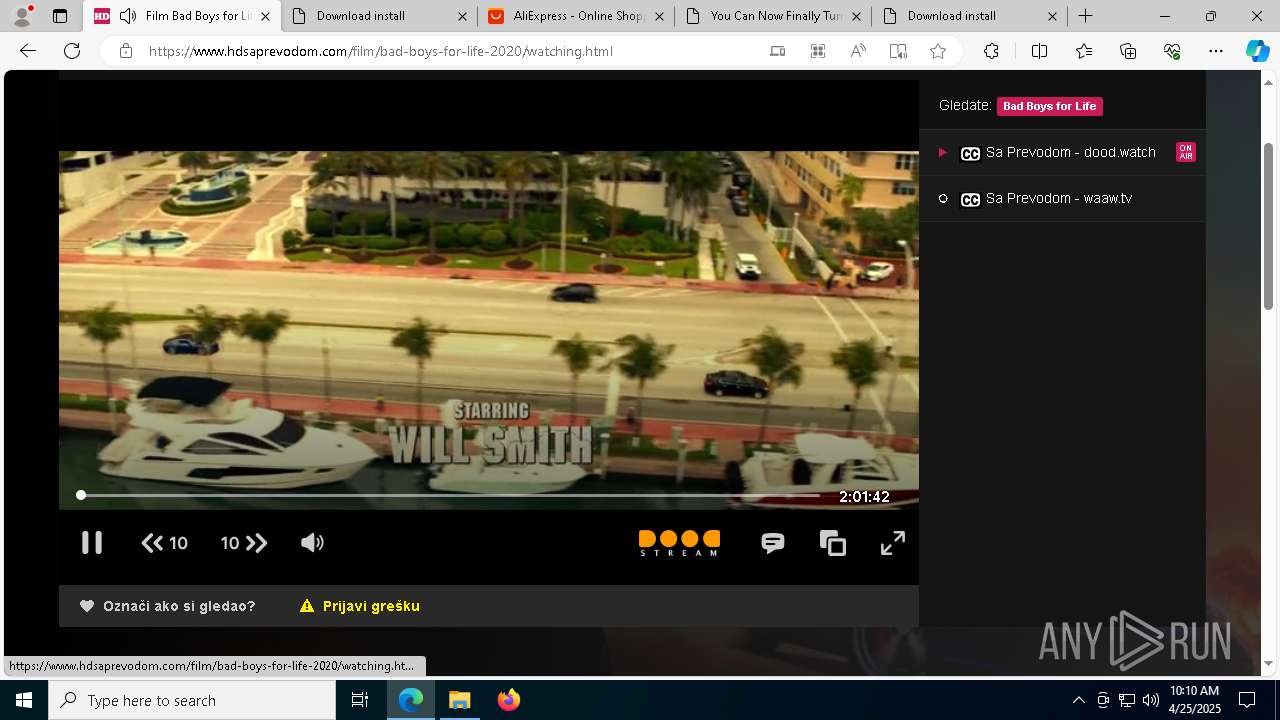Open picture-in-picture overlay icon
Viewport: 1280px width, 720px height.
coord(833,543)
